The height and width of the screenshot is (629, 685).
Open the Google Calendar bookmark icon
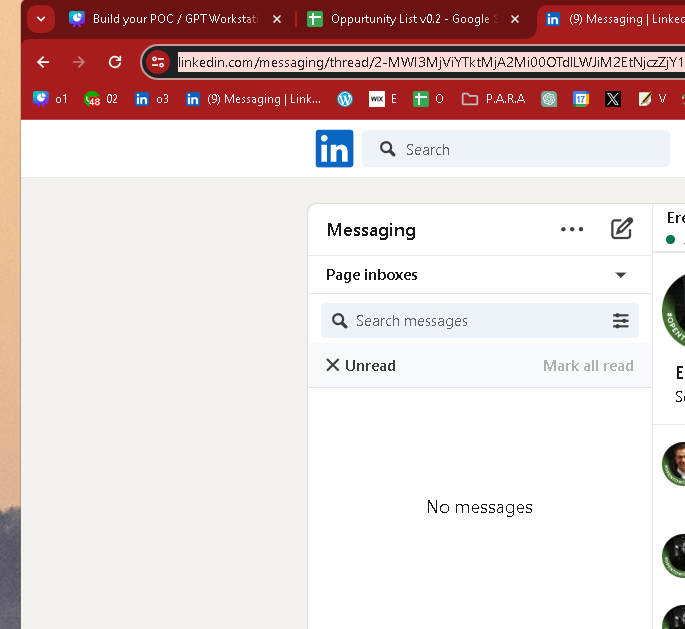(x=581, y=99)
